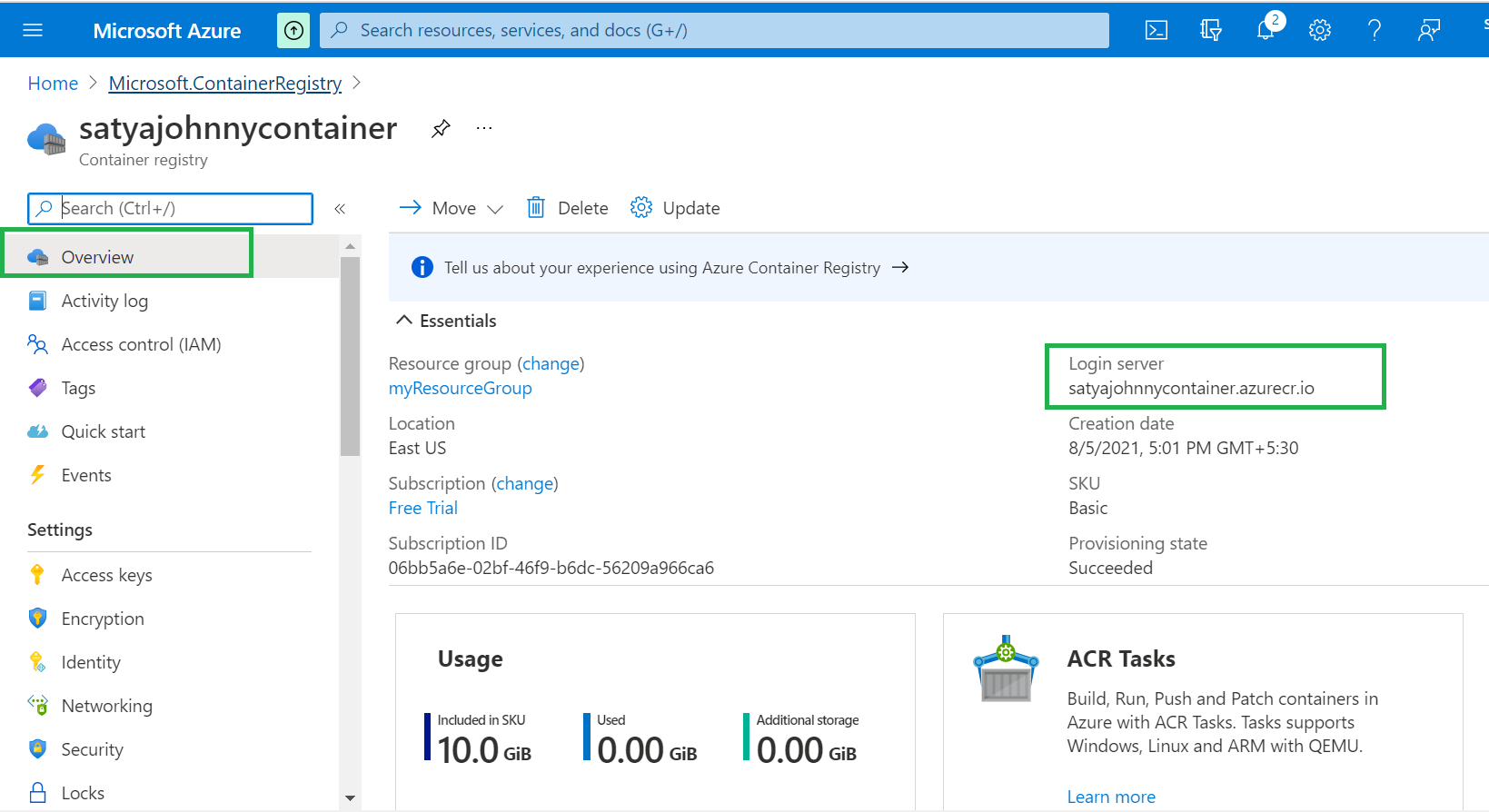
Task: Open the myResourceGroup link
Action: point(460,388)
